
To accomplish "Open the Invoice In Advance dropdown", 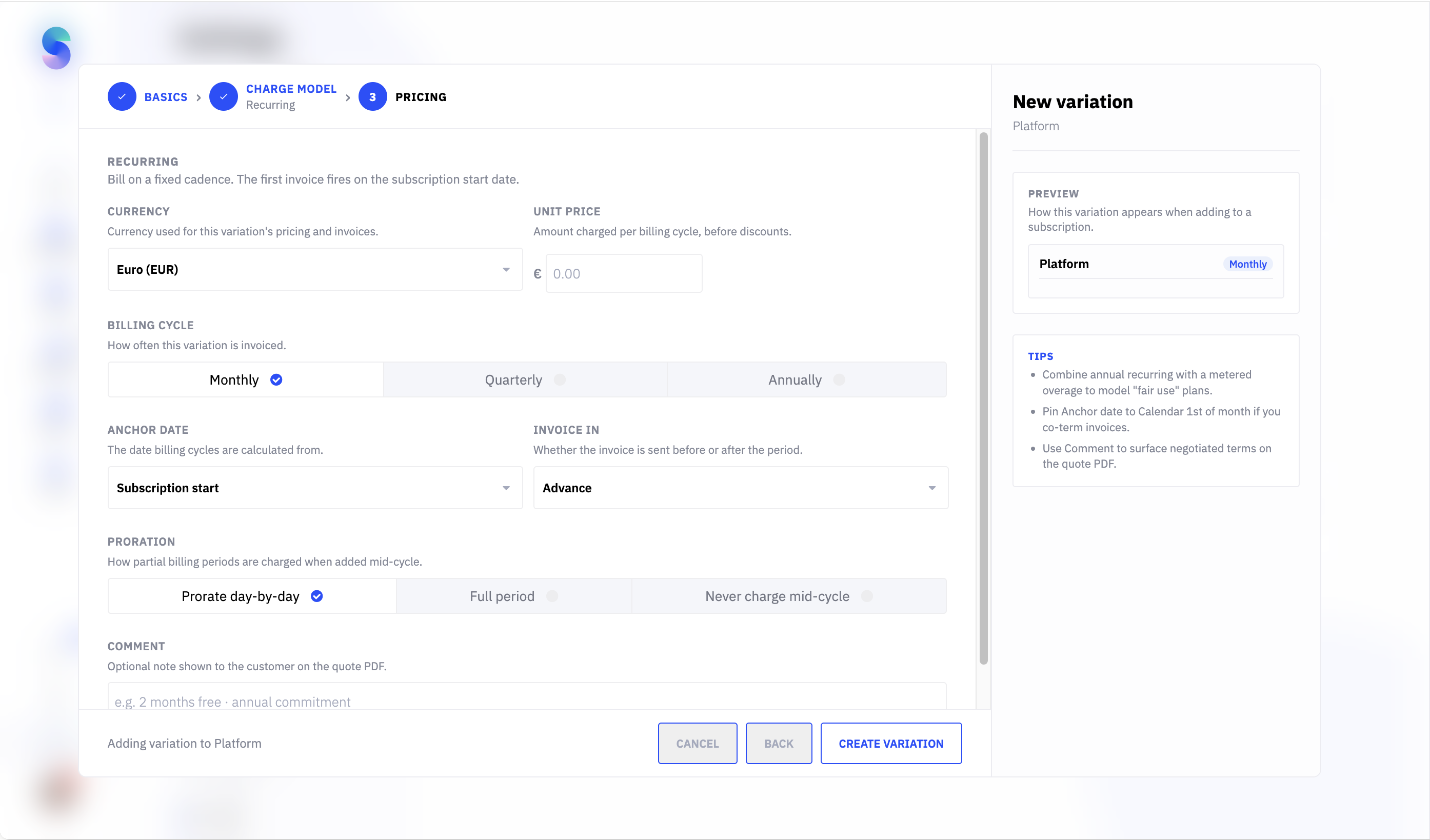I will [x=741, y=488].
